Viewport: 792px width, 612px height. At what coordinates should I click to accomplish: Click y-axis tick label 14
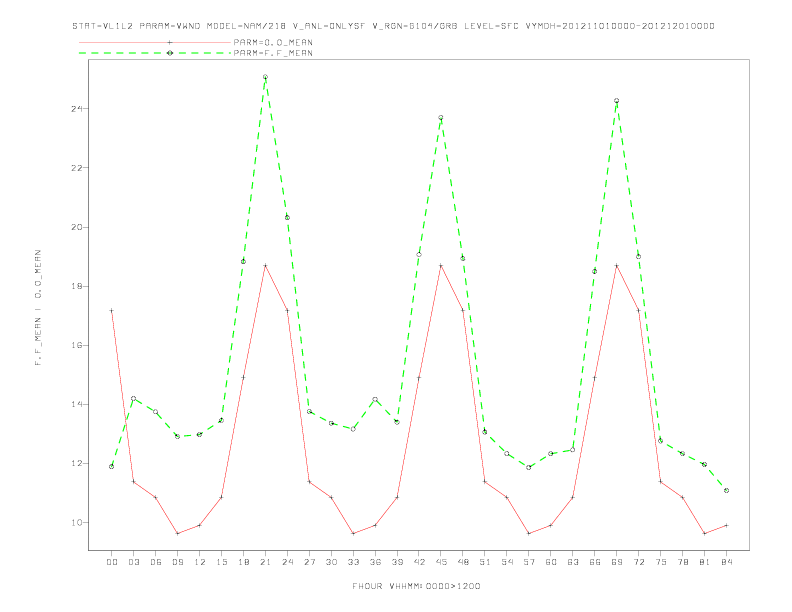pyautogui.click(x=77, y=404)
